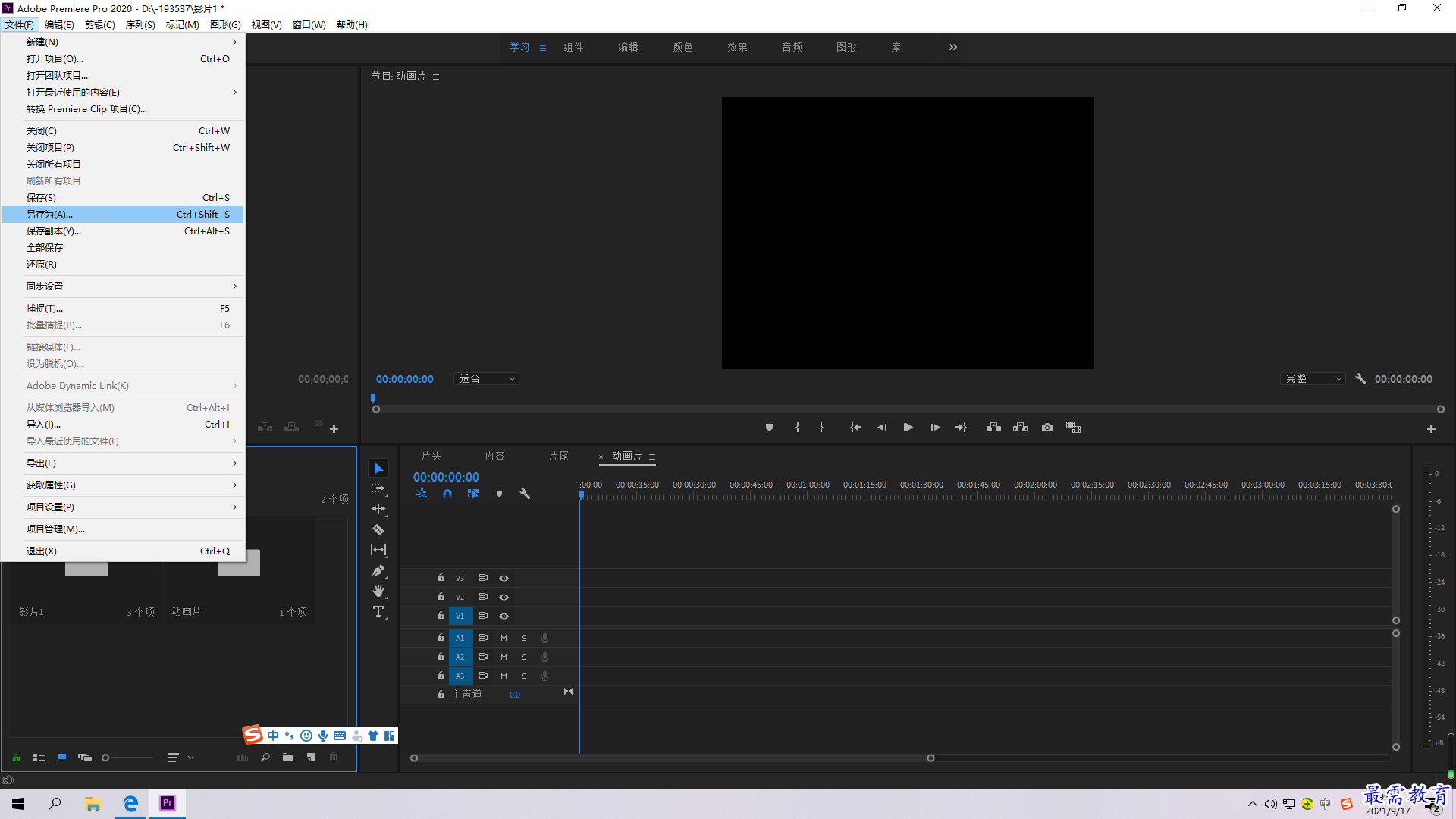The image size is (1456, 819).
Task: Click Program monitor scrub bar playhead
Action: pyautogui.click(x=373, y=399)
